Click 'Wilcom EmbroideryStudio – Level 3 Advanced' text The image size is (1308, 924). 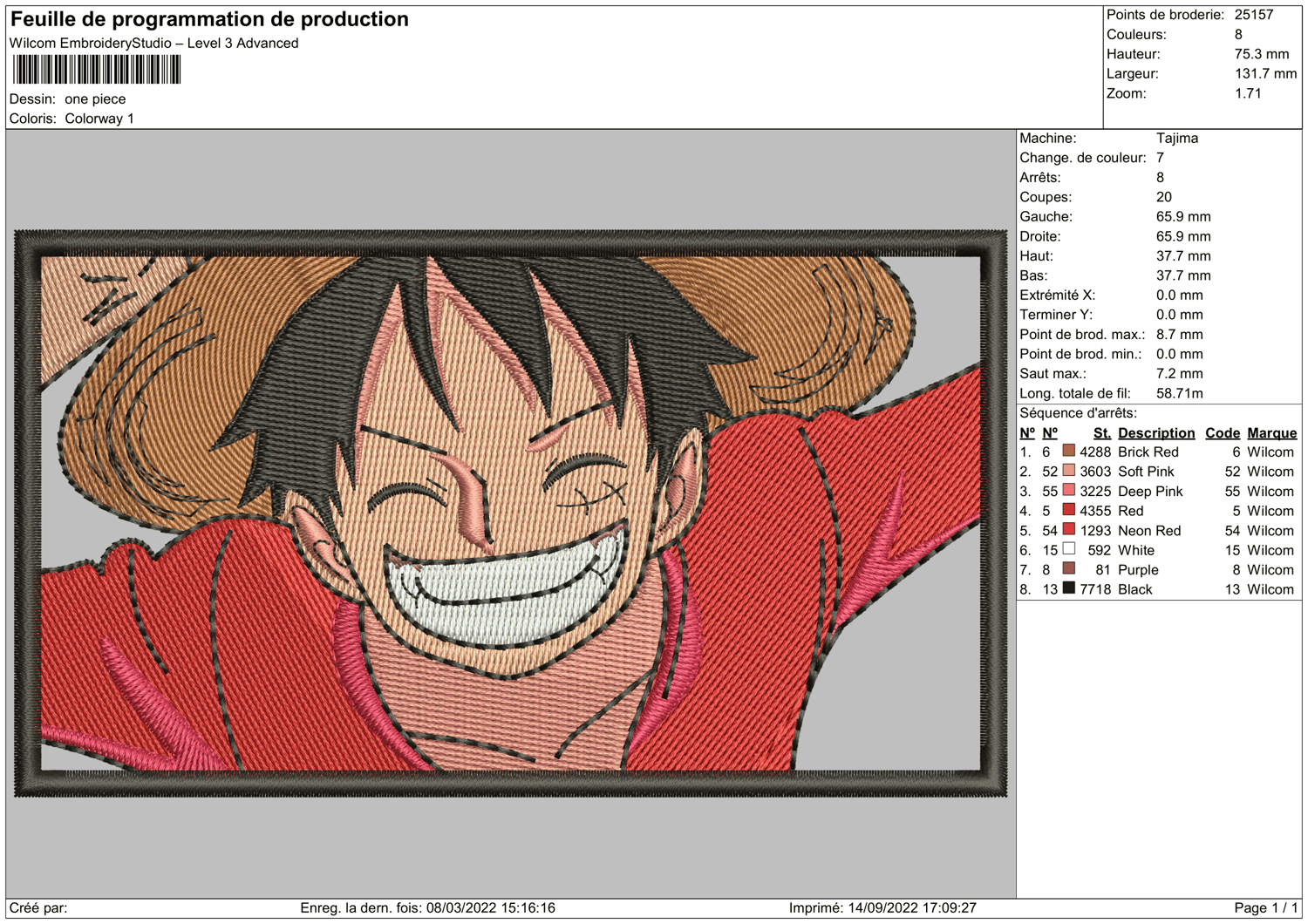tap(154, 44)
